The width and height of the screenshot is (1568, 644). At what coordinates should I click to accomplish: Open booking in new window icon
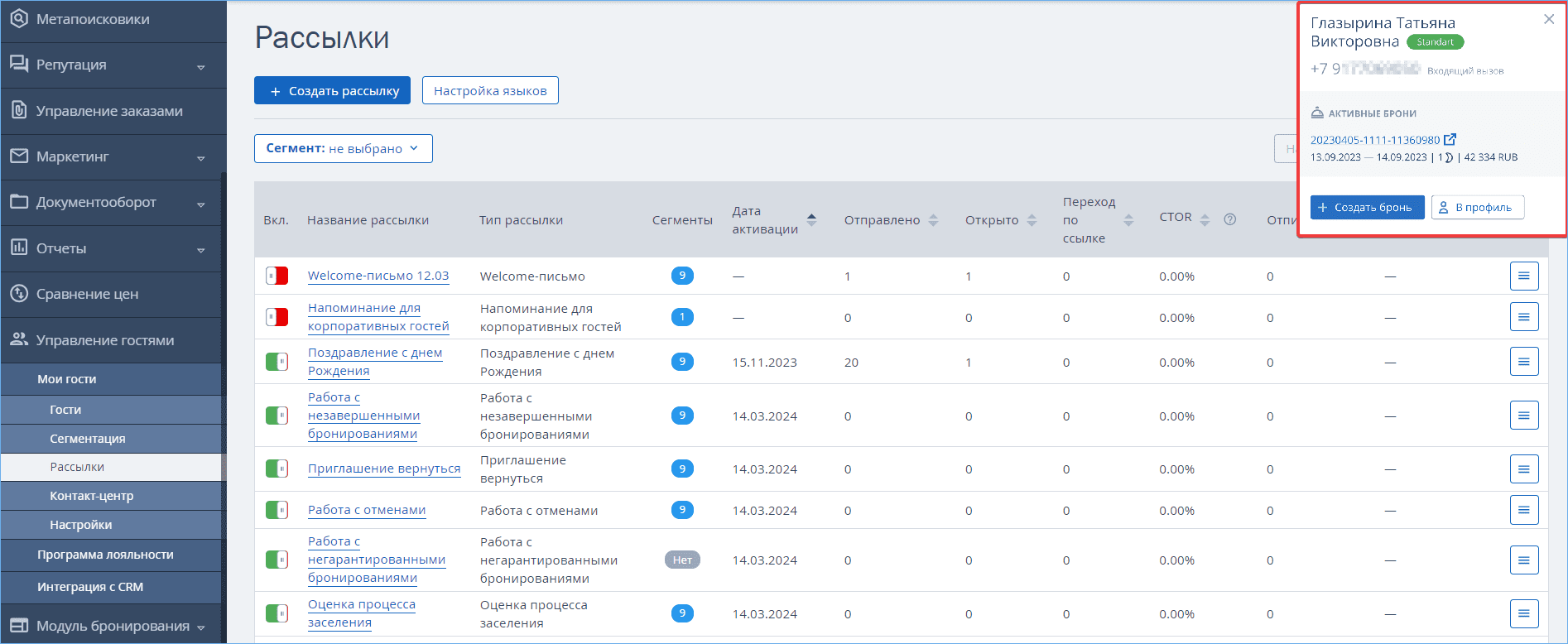click(1450, 139)
